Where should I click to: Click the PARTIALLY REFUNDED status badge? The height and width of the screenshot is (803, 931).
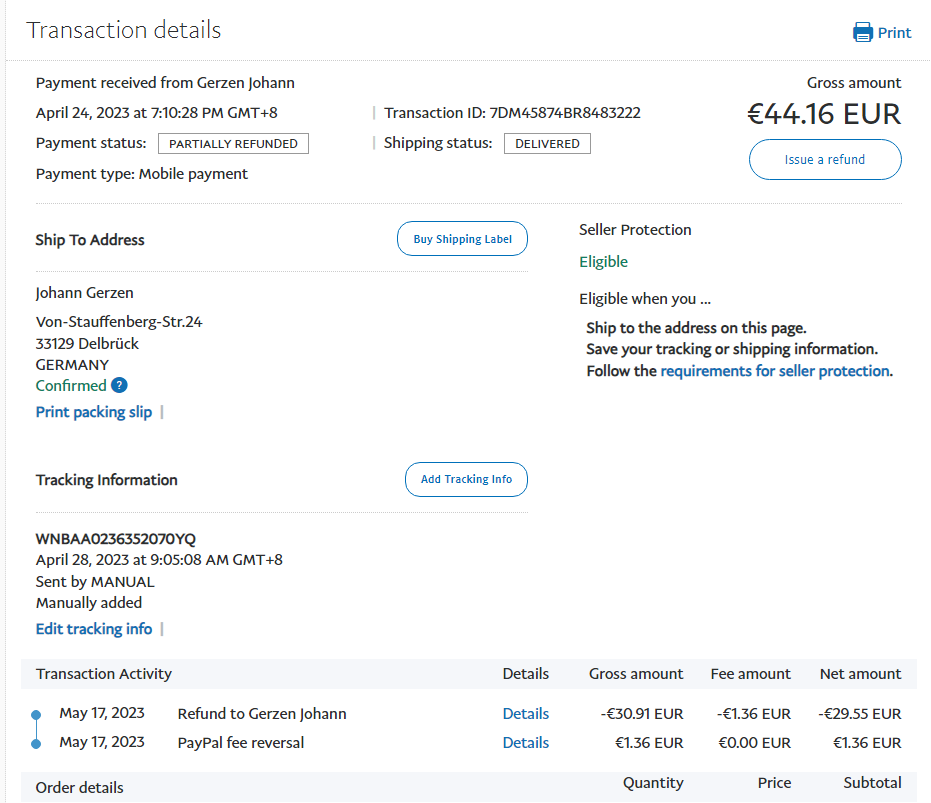233,144
